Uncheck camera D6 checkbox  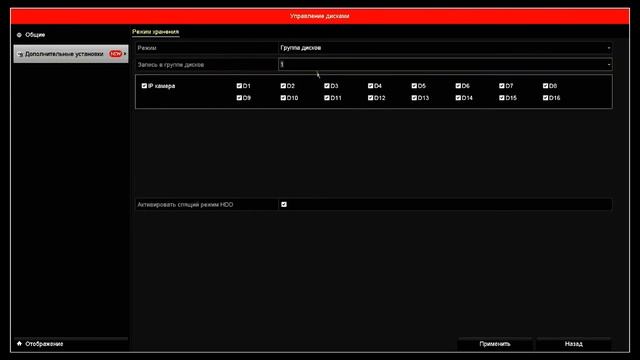458,86
